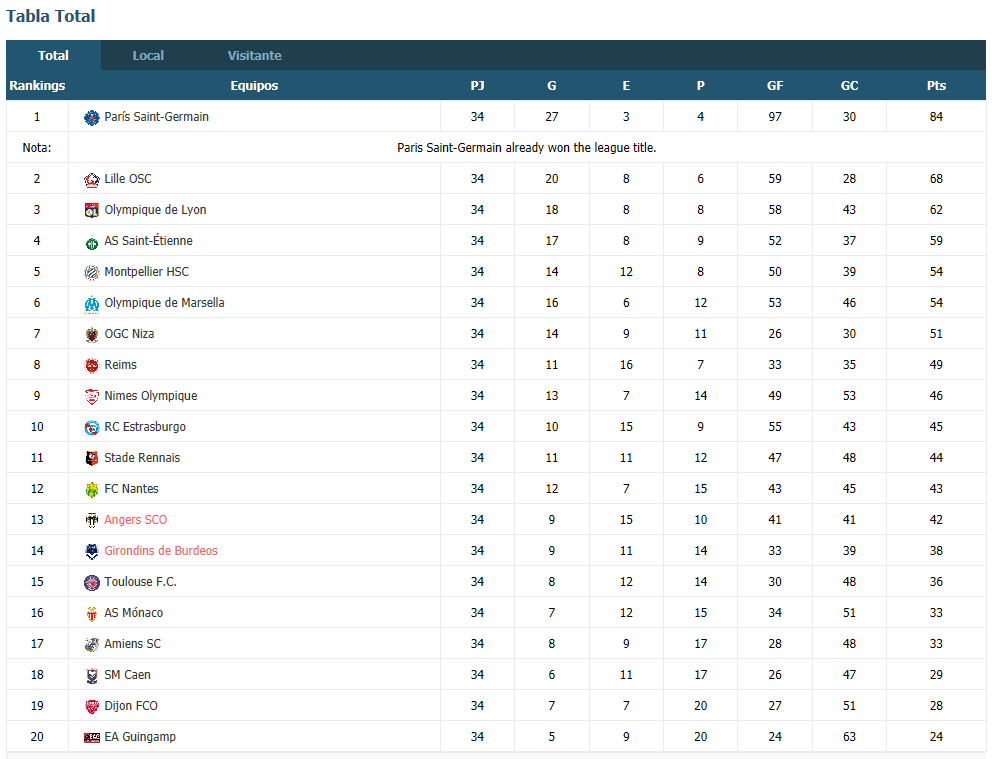This screenshot has width=992, height=759.
Task: Open the Dijon FCO team name
Action: (131, 706)
